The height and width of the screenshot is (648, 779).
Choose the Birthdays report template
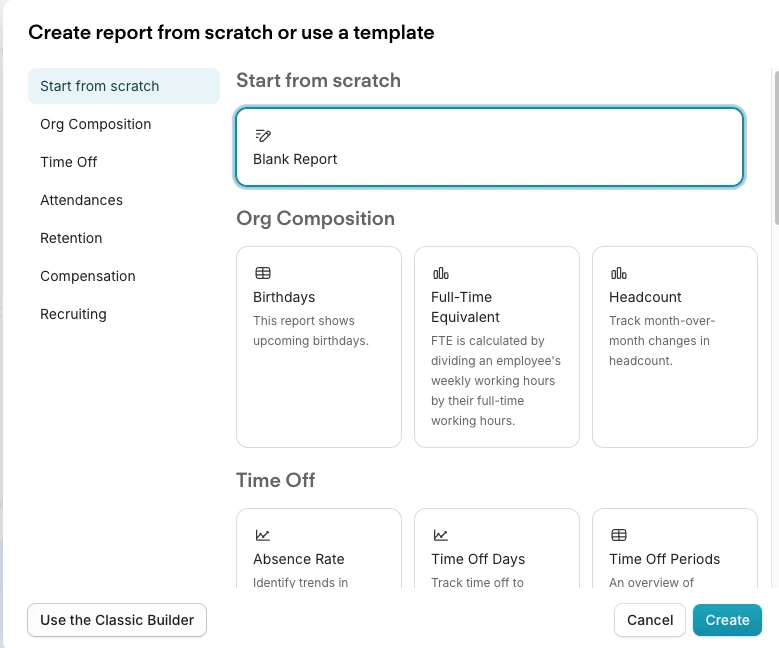(x=319, y=347)
